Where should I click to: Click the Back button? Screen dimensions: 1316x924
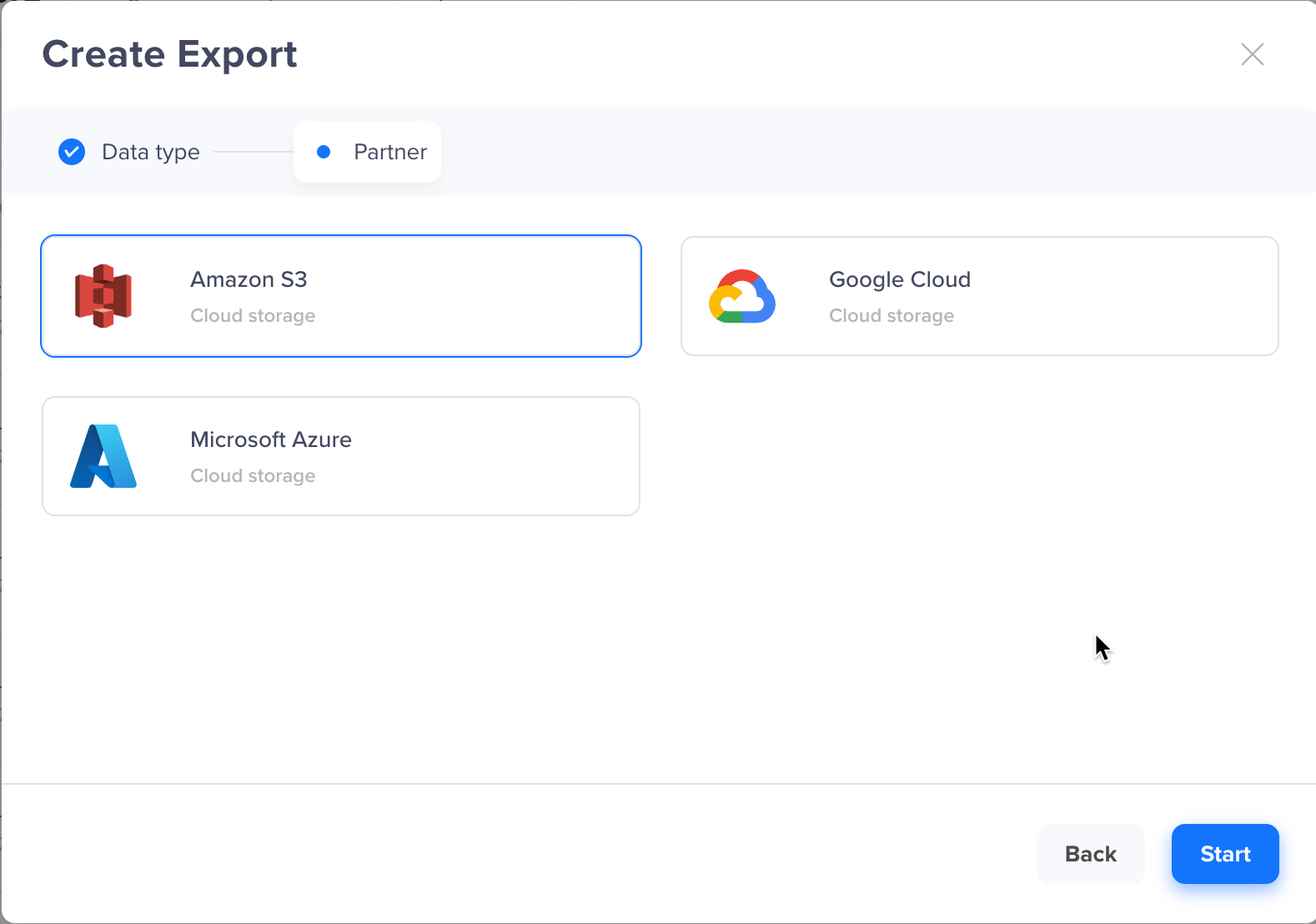click(x=1091, y=854)
